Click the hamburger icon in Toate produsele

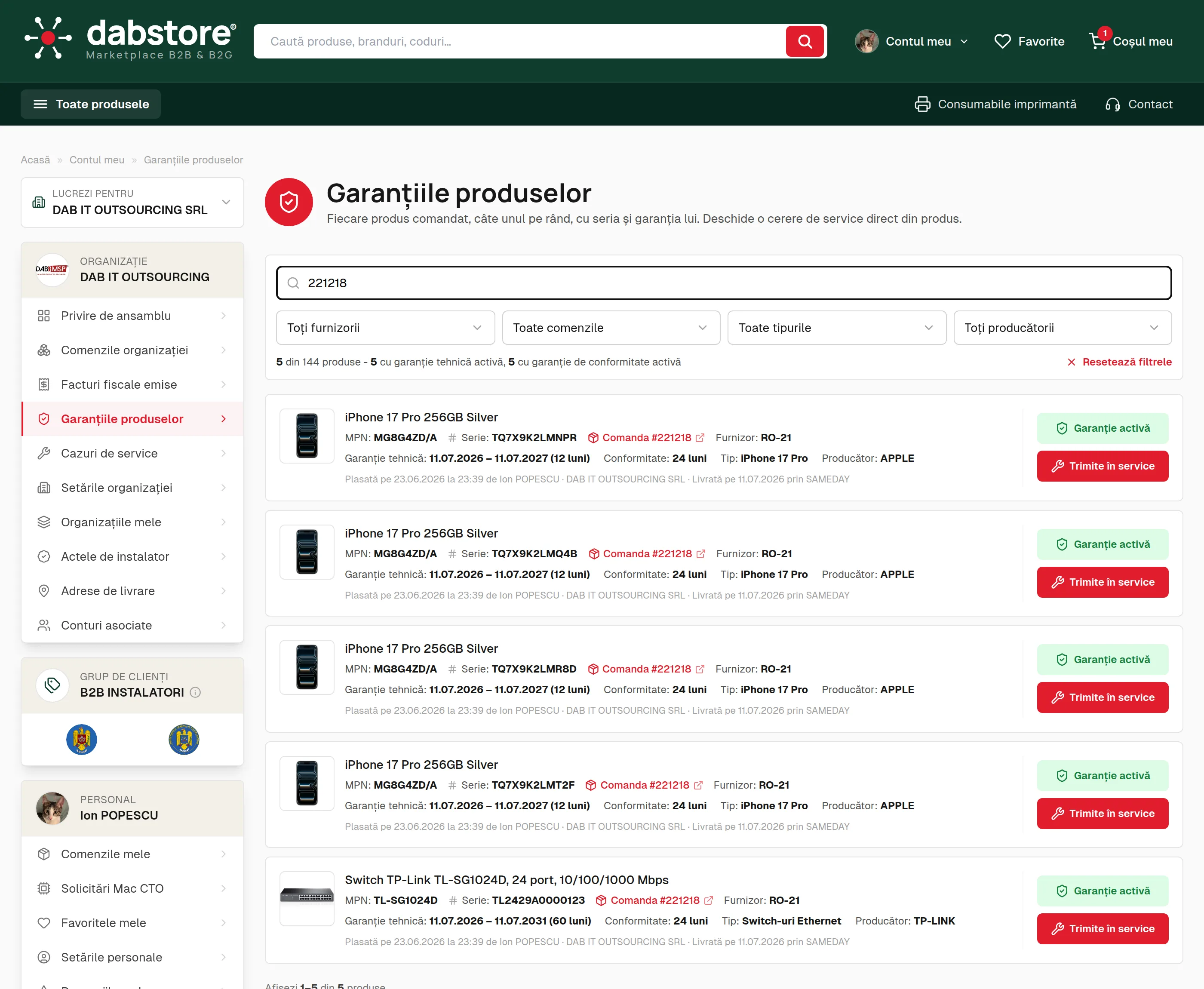(x=40, y=104)
